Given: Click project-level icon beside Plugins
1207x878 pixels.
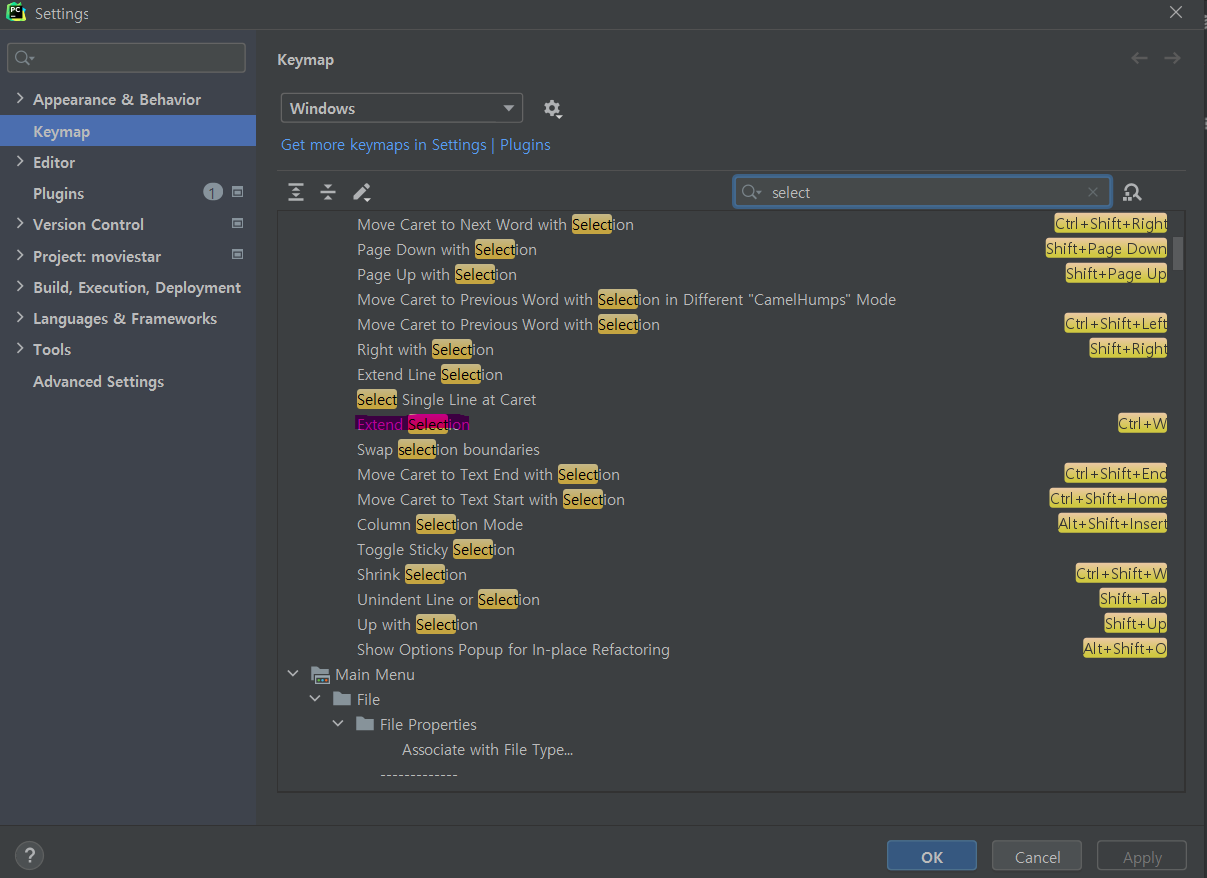Looking at the screenshot, I should point(238,192).
